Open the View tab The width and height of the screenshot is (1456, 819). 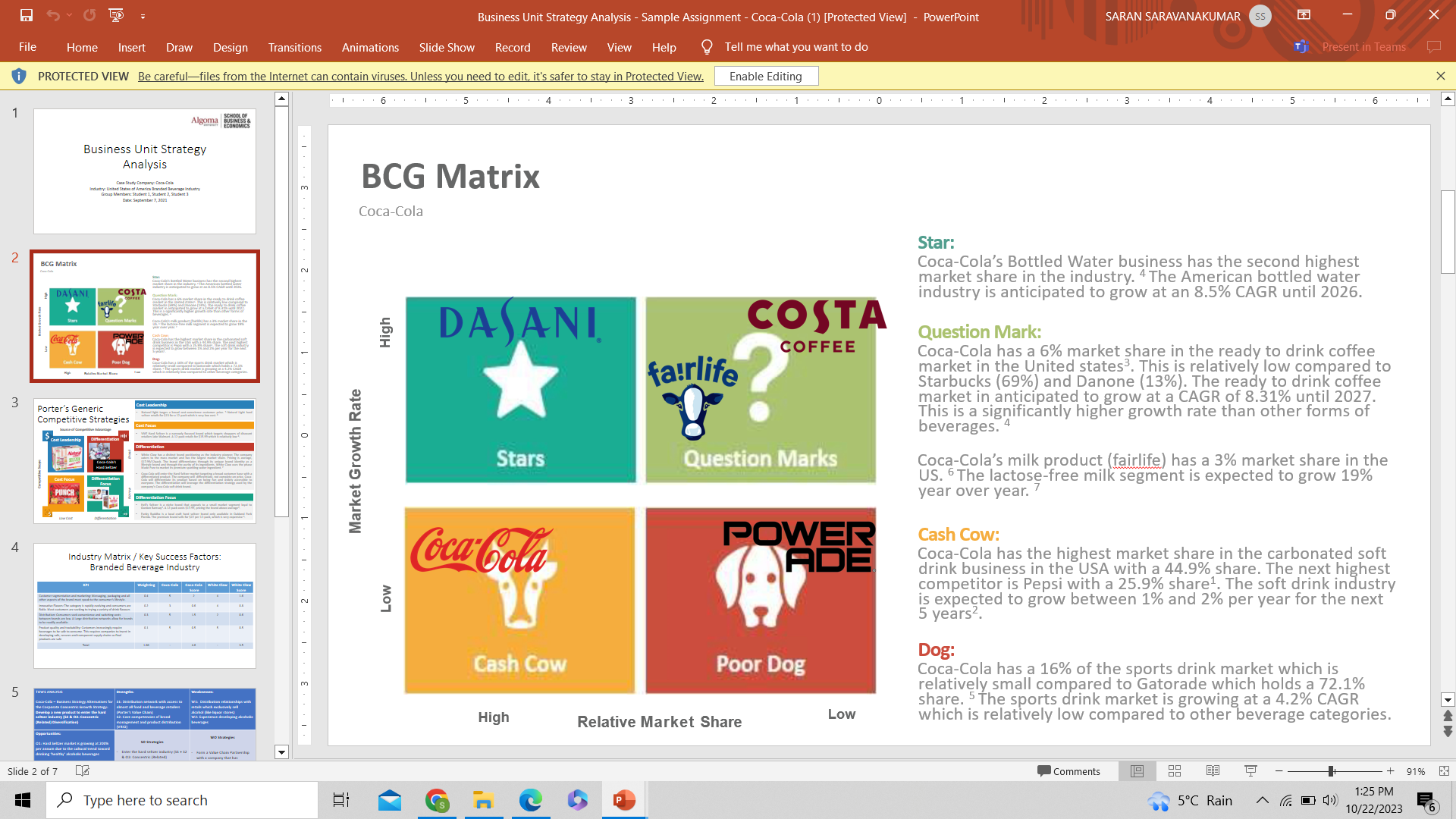[x=620, y=47]
